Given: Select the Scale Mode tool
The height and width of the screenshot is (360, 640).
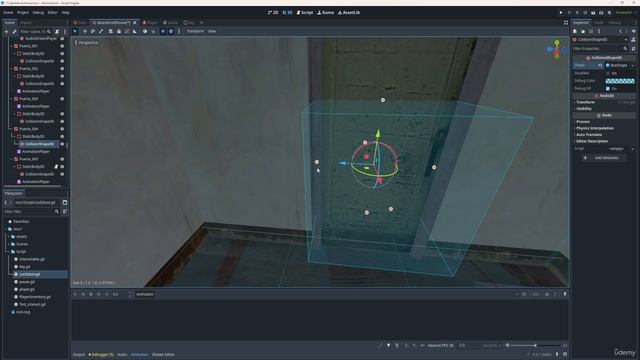Looking at the screenshot, I should click(101, 31).
